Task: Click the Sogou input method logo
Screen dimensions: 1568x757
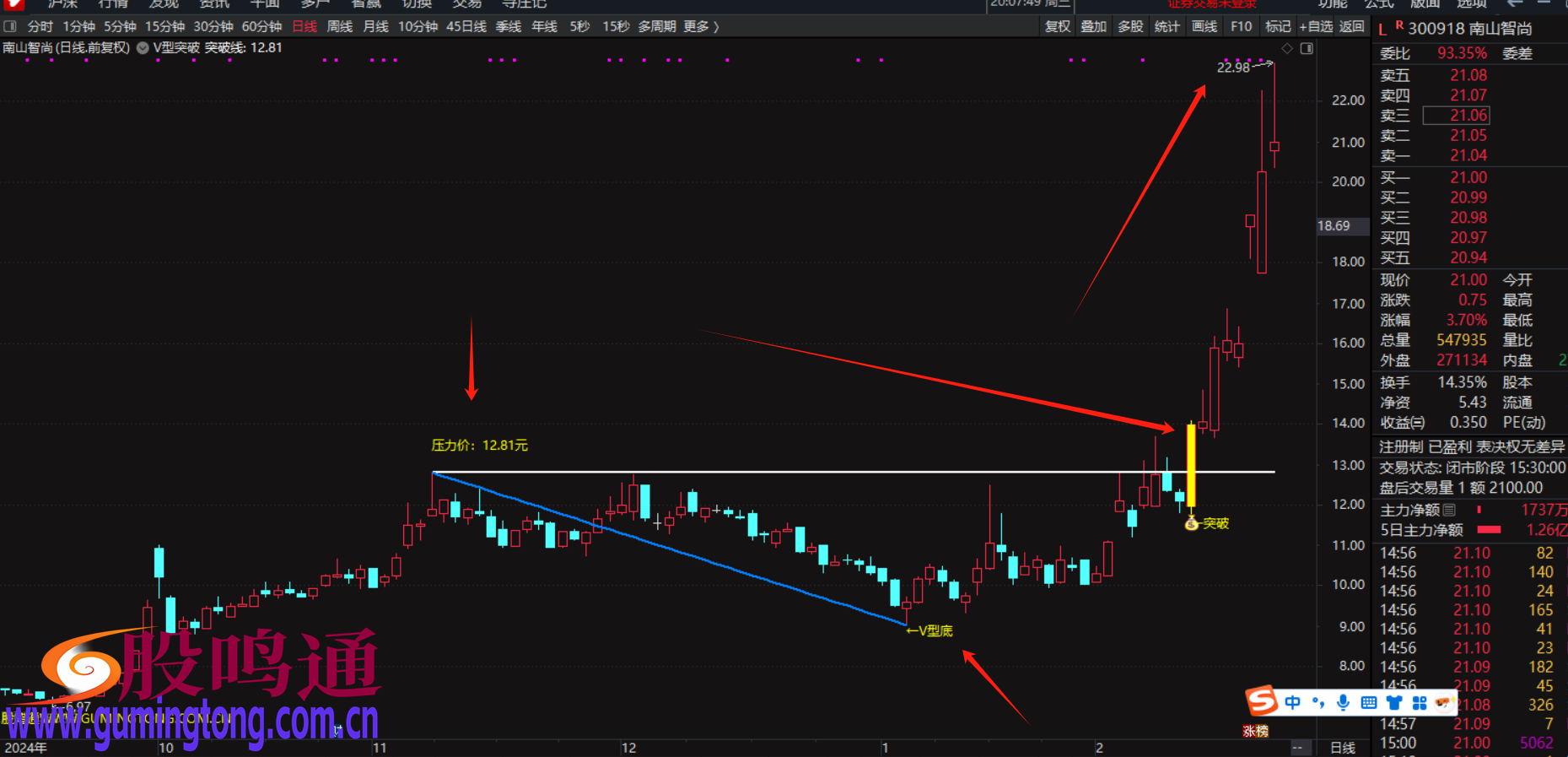Action: (x=1262, y=701)
